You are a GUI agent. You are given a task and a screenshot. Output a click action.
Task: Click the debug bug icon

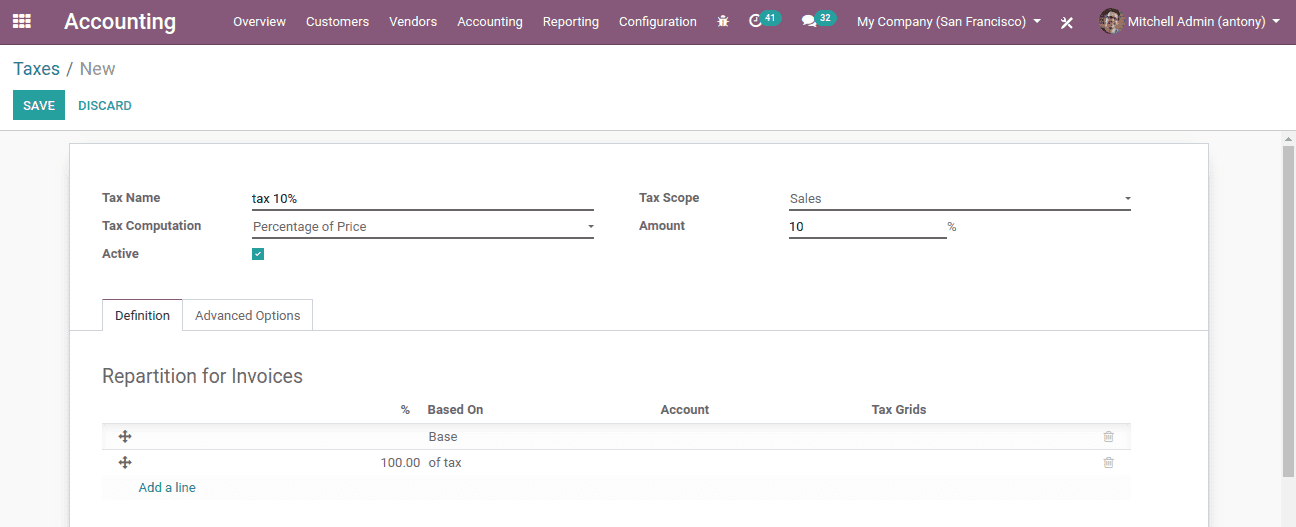point(723,21)
